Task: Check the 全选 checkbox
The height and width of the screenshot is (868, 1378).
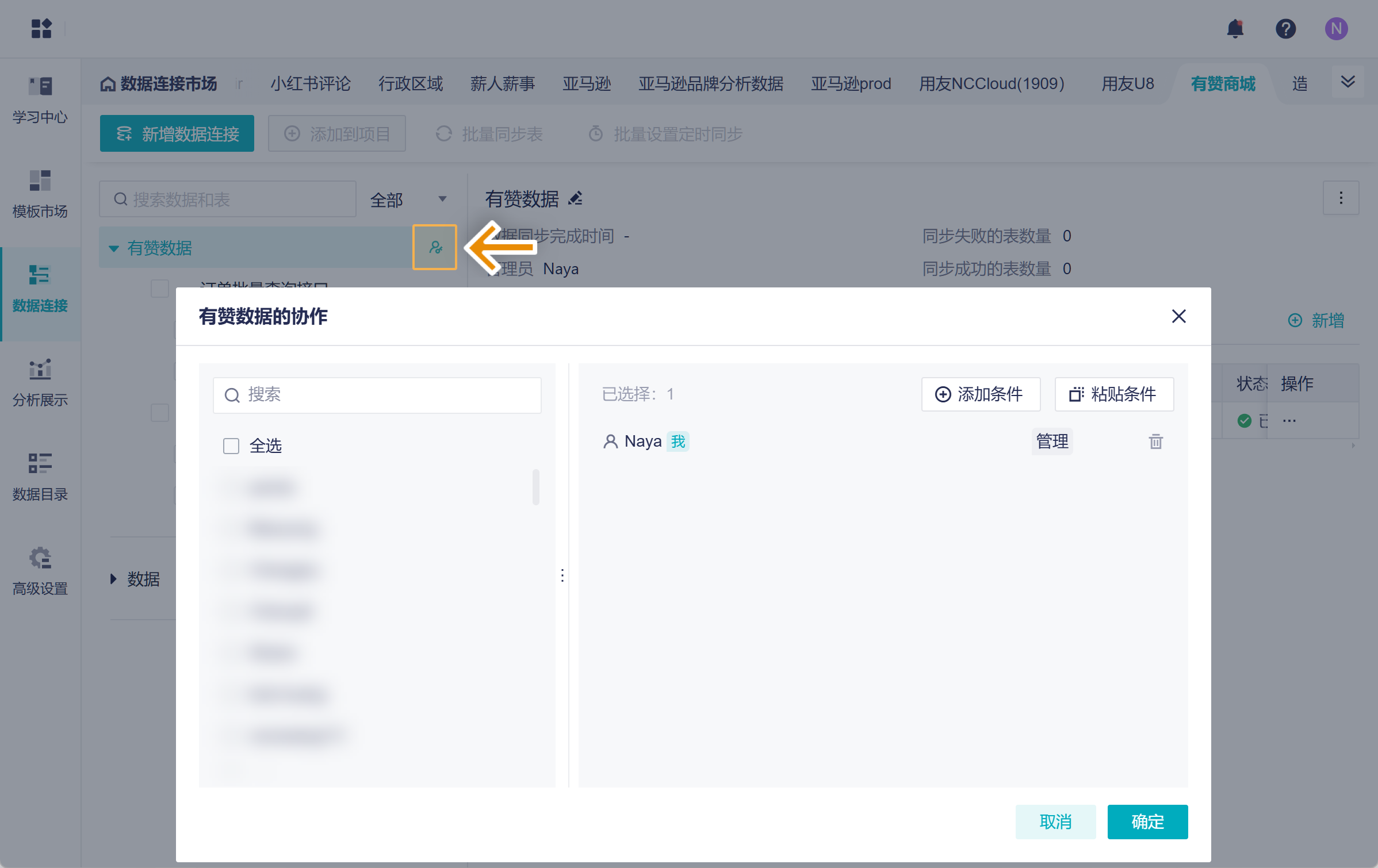Action: 231,446
